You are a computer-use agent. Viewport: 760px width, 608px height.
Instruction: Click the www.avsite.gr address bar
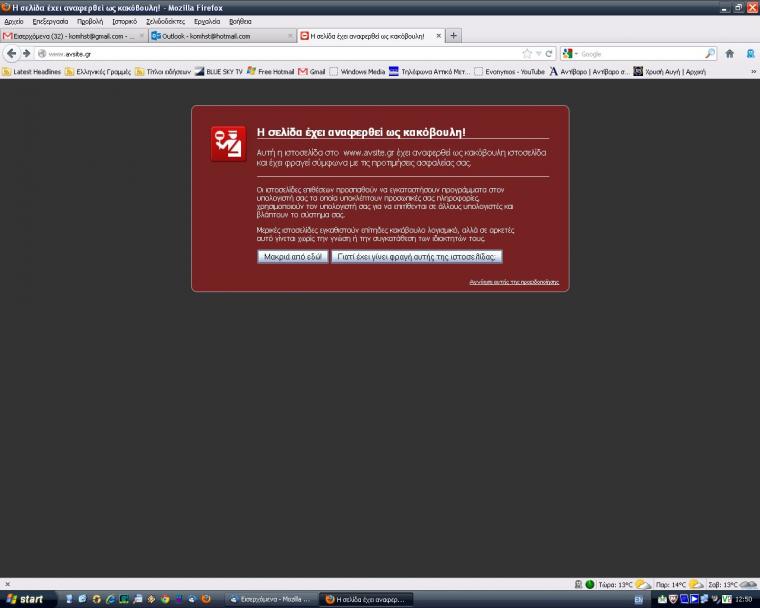[281, 54]
